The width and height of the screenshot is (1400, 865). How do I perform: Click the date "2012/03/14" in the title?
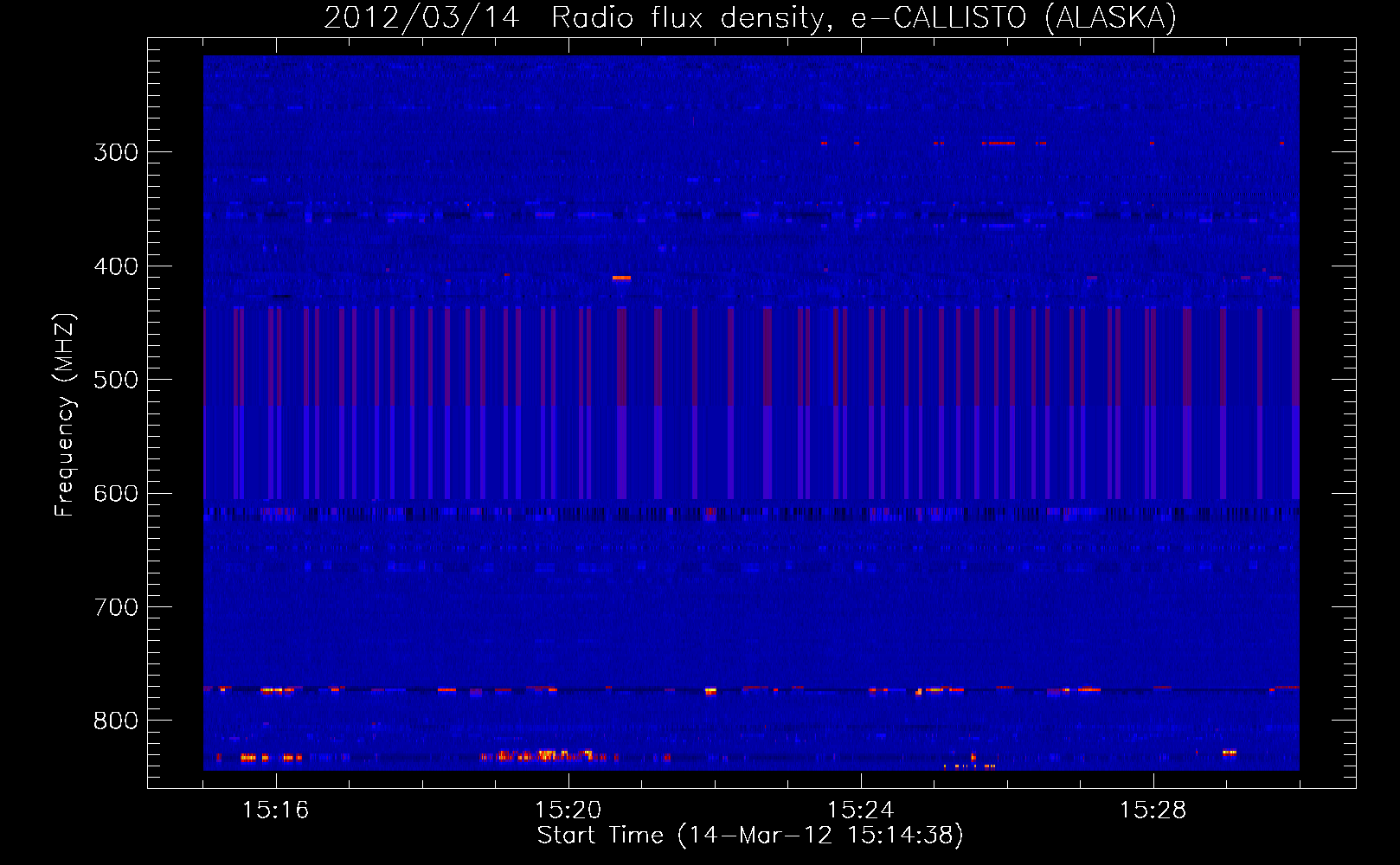(x=421, y=18)
